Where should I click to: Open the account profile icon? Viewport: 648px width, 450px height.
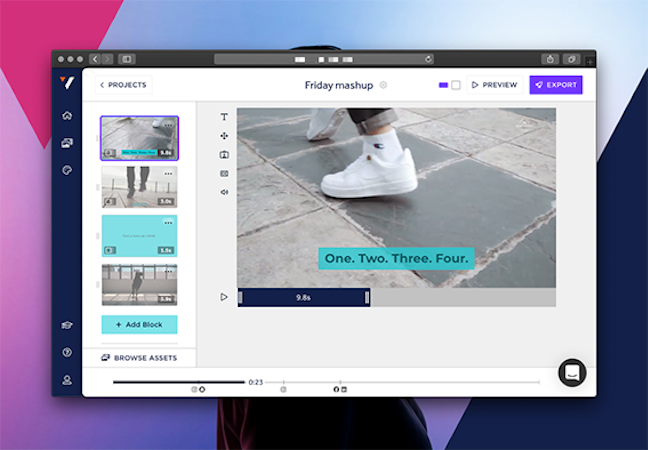(x=67, y=380)
